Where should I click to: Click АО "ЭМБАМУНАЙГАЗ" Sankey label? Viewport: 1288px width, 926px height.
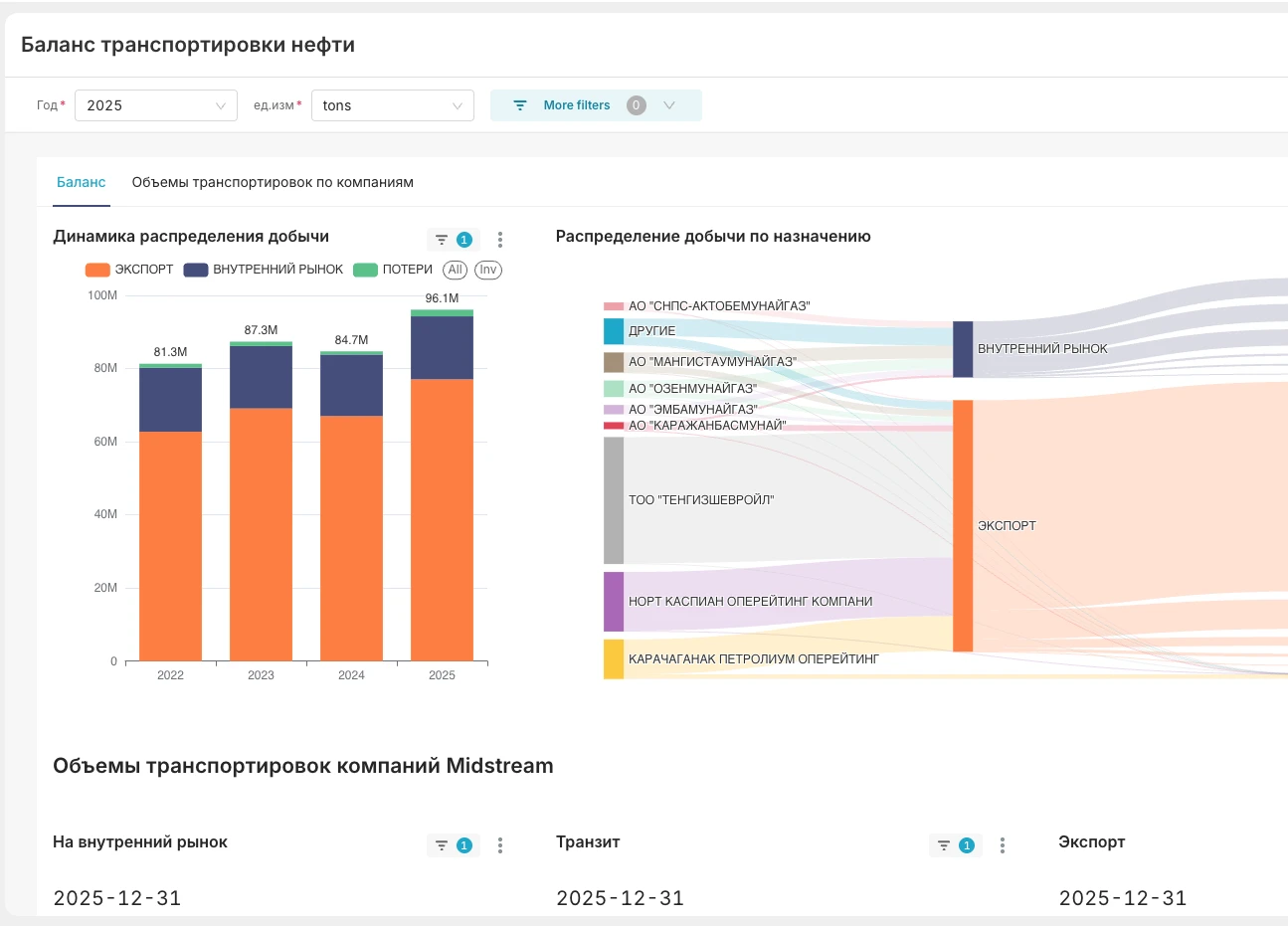pyautogui.click(x=693, y=410)
